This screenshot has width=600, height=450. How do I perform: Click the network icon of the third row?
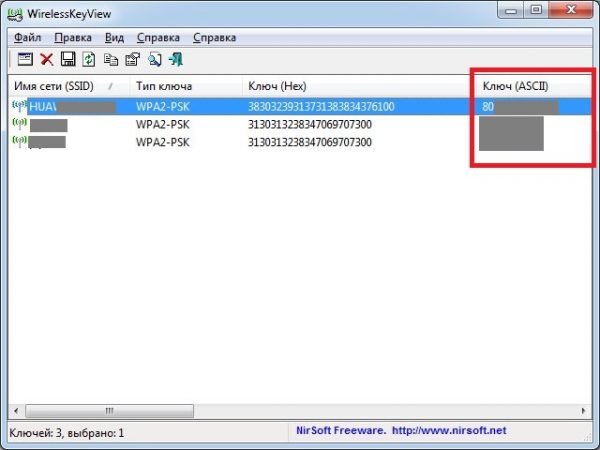point(20,141)
